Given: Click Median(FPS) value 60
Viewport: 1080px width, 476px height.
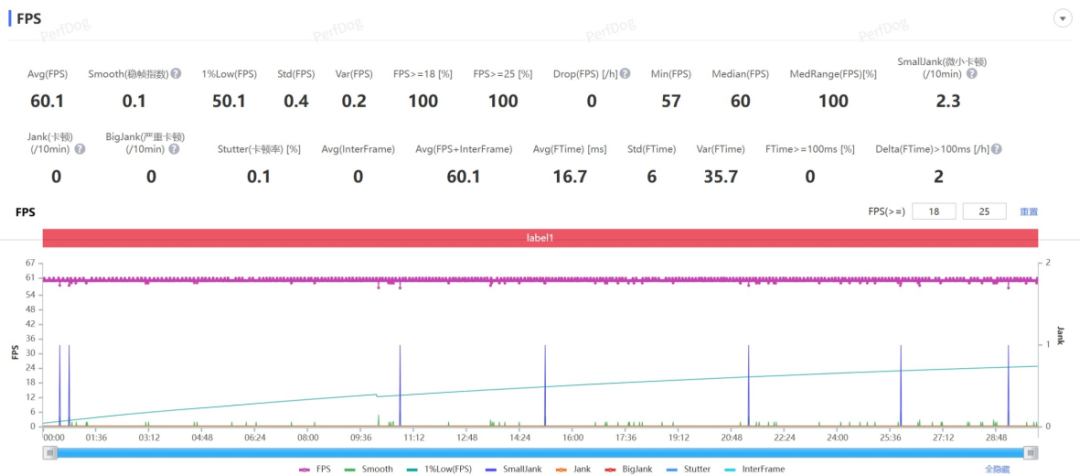Looking at the screenshot, I should (740, 101).
